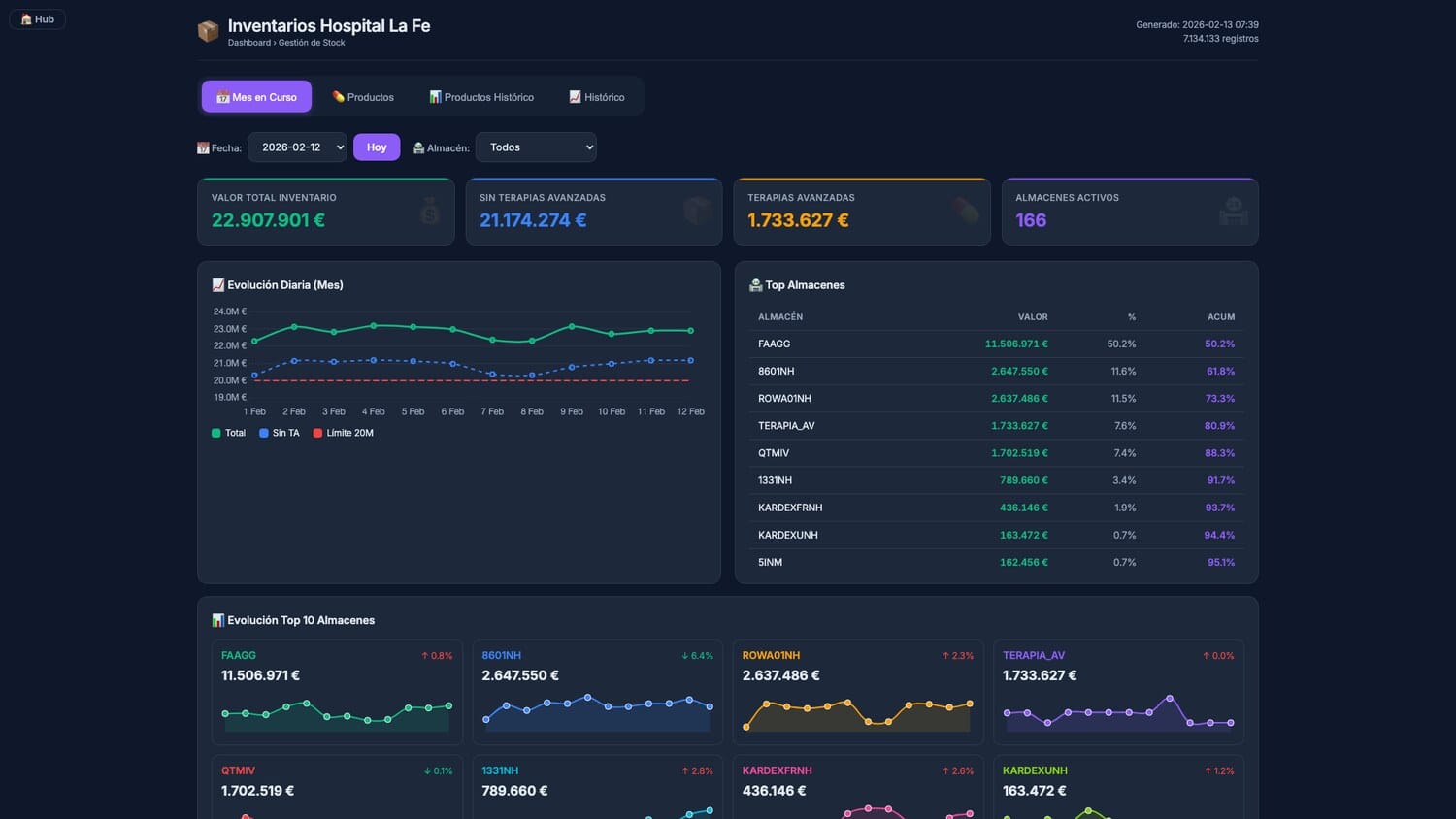Click the calendar icon beside Fecha

pos(203,148)
